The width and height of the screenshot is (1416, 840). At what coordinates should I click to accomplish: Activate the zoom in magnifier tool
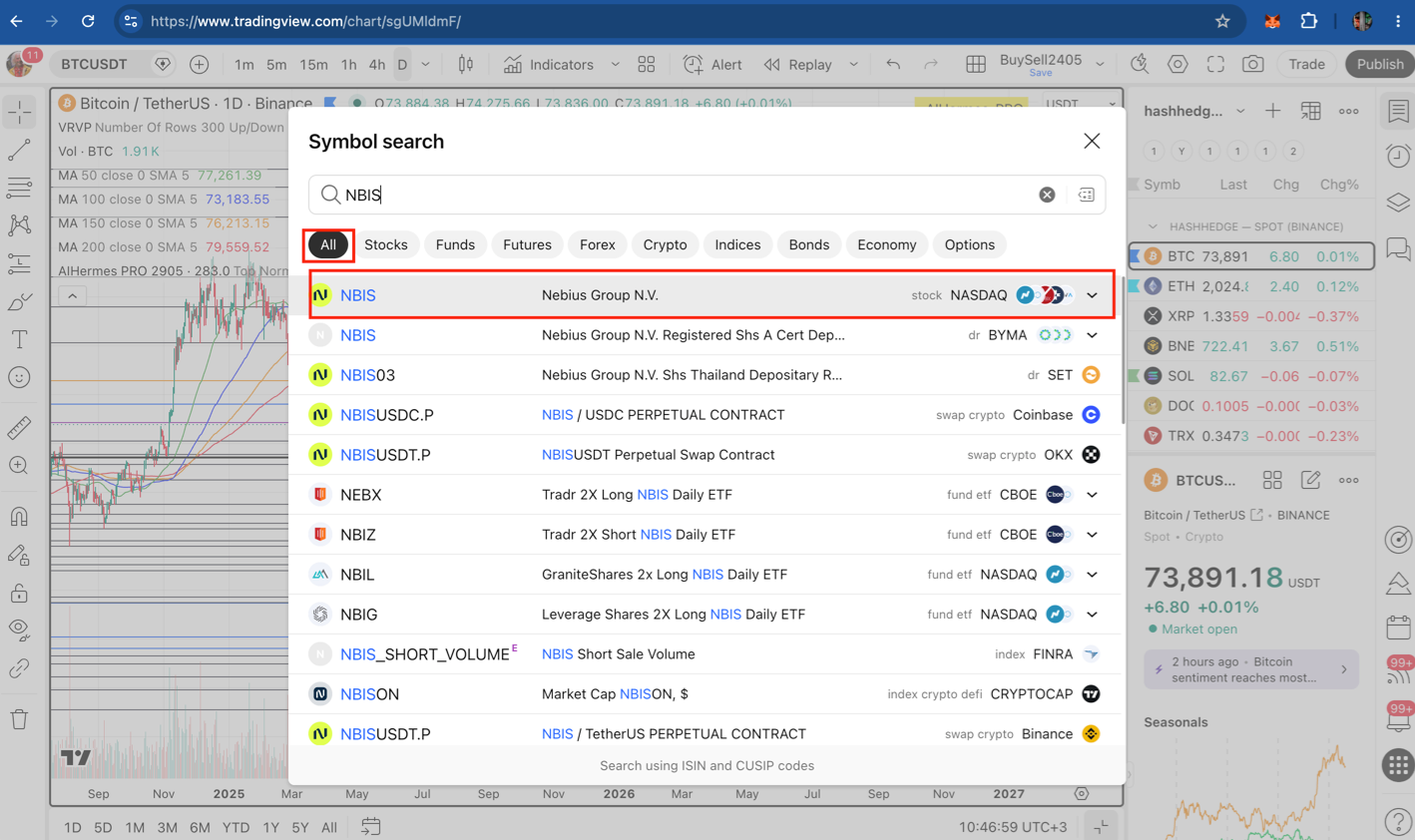[x=20, y=465]
